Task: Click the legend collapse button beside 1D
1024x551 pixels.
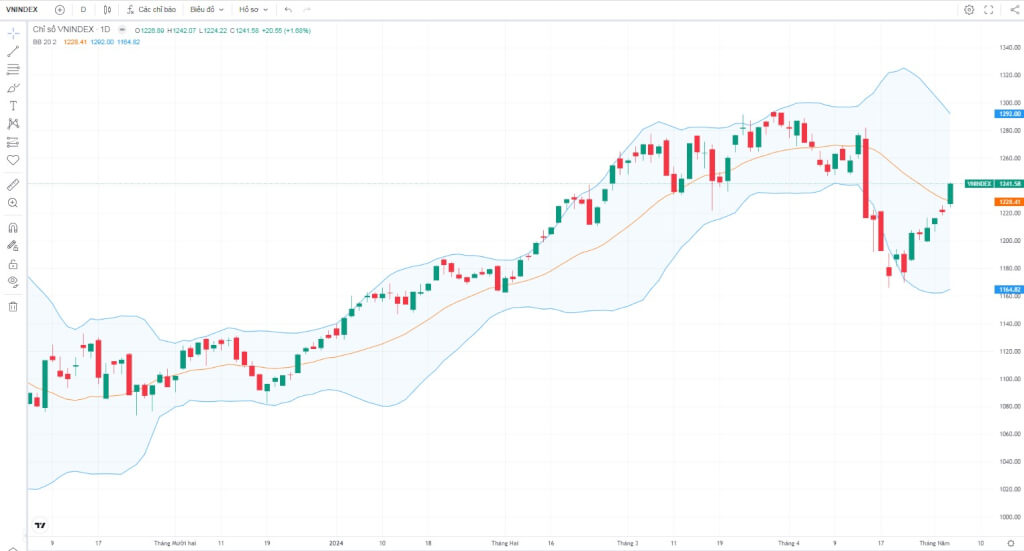Action: pos(122,30)
